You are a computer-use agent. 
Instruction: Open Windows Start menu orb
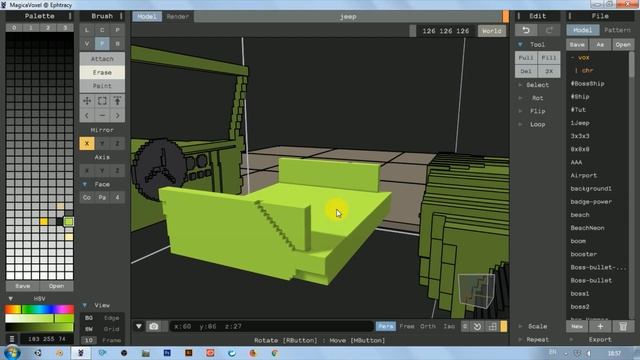coord(12,353)
